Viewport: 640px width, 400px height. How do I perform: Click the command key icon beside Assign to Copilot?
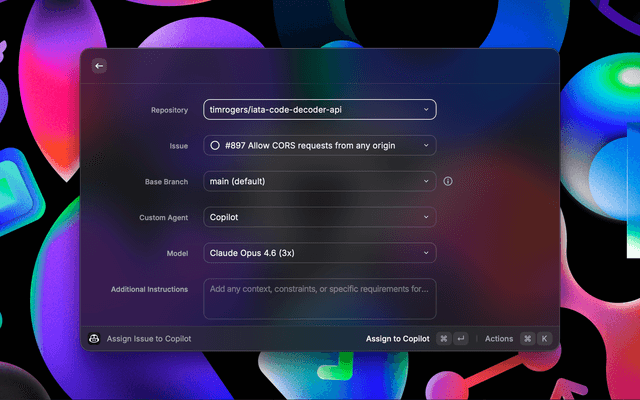point(443,339)
